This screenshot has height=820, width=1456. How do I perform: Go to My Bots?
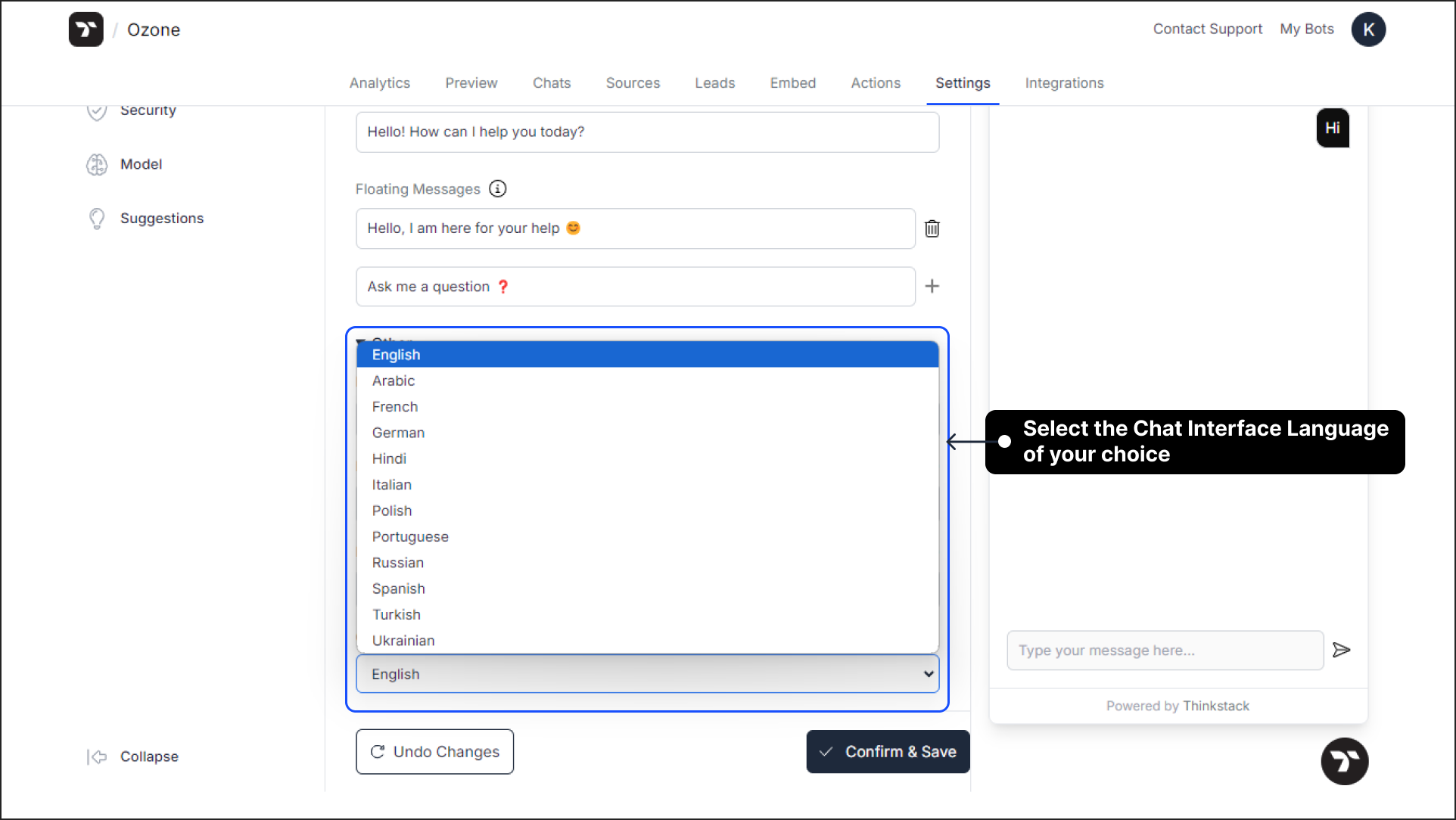pos(1307,29)
